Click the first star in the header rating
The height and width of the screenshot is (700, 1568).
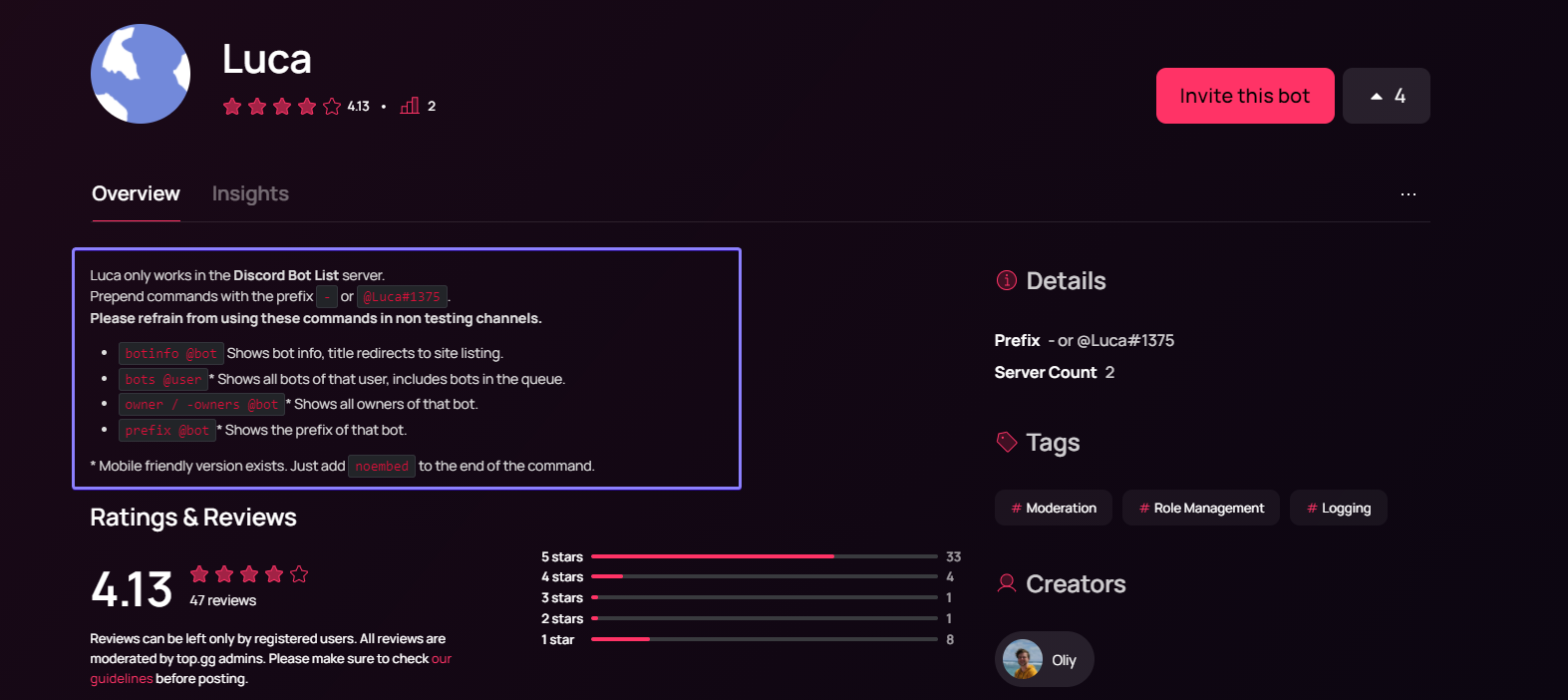click(x=232, y=106)
